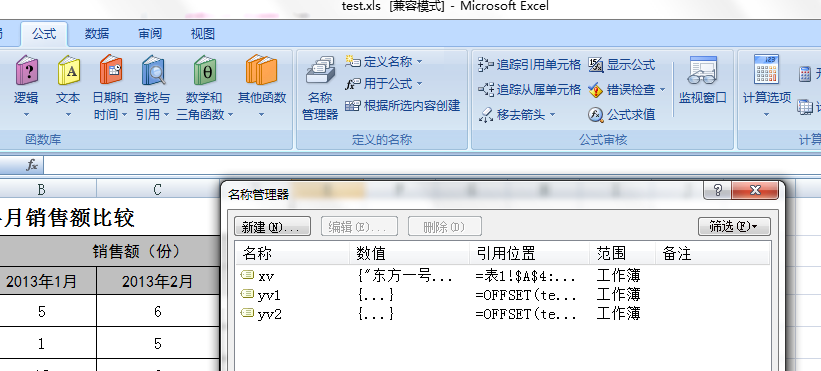The width and height of the screenshot is (821, 371).
Task: Expand the Define Name (定义名称) dropdown arrow
Action: click(419, 62)
